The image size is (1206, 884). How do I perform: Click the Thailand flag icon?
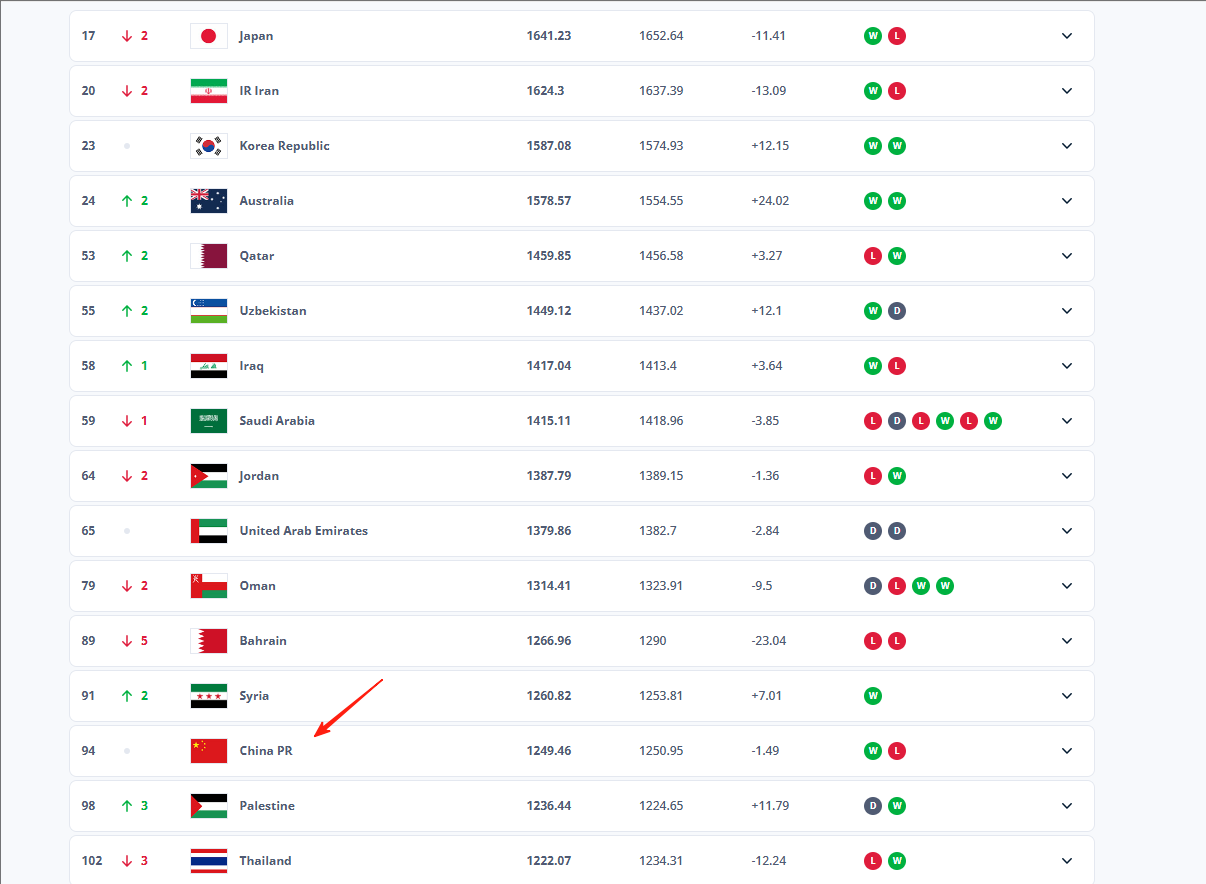tap(209, 861)
